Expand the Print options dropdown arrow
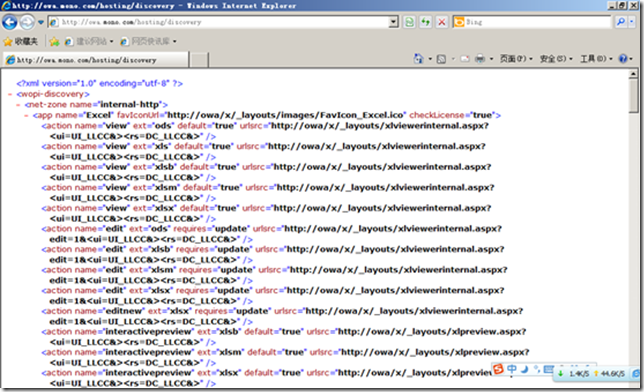The image size is (644, 392). pos(491,59)
